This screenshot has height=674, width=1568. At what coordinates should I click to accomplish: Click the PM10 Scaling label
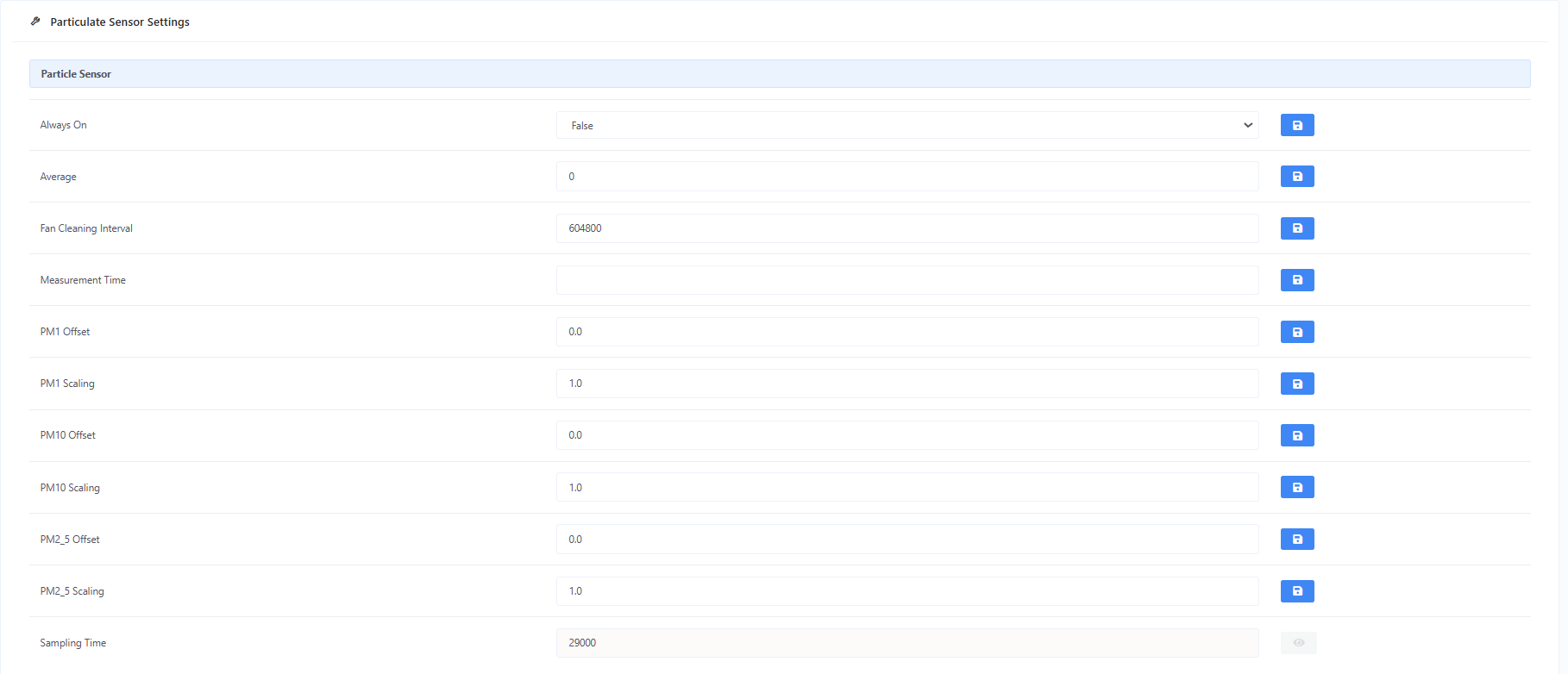pyautogui.click(x=70, y=488)
